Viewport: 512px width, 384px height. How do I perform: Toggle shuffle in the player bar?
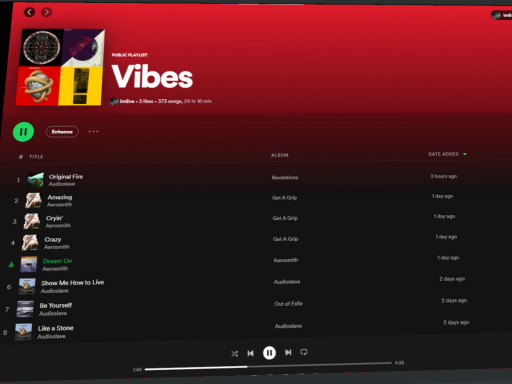[x=235, y=354]
